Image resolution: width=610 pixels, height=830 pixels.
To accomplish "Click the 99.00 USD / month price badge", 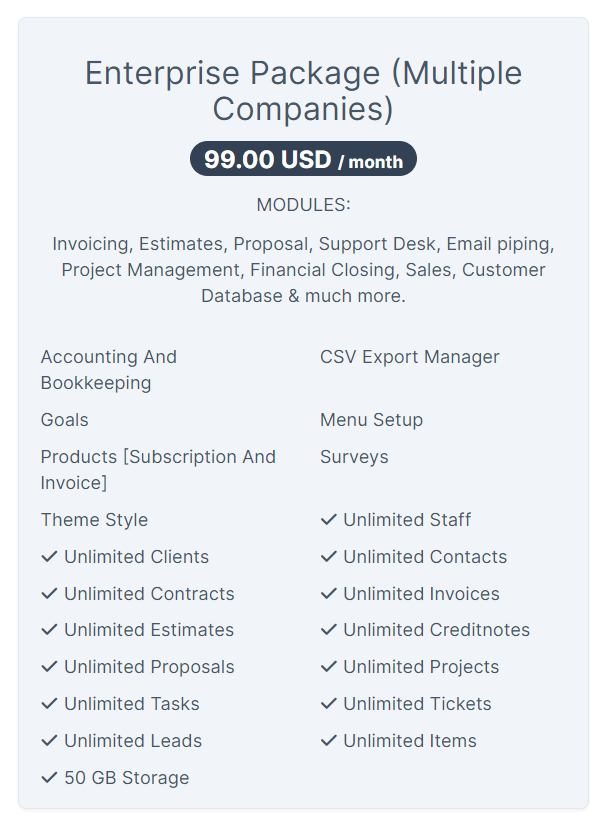I will (303, 159).
